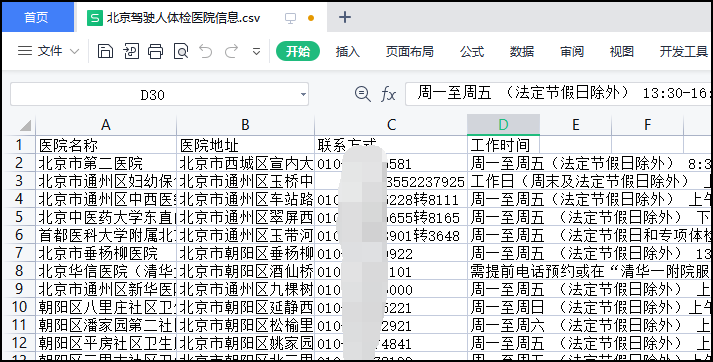Click the monitor icon on document tab
This screenshot has height=362, width=713.
(290, 18)
